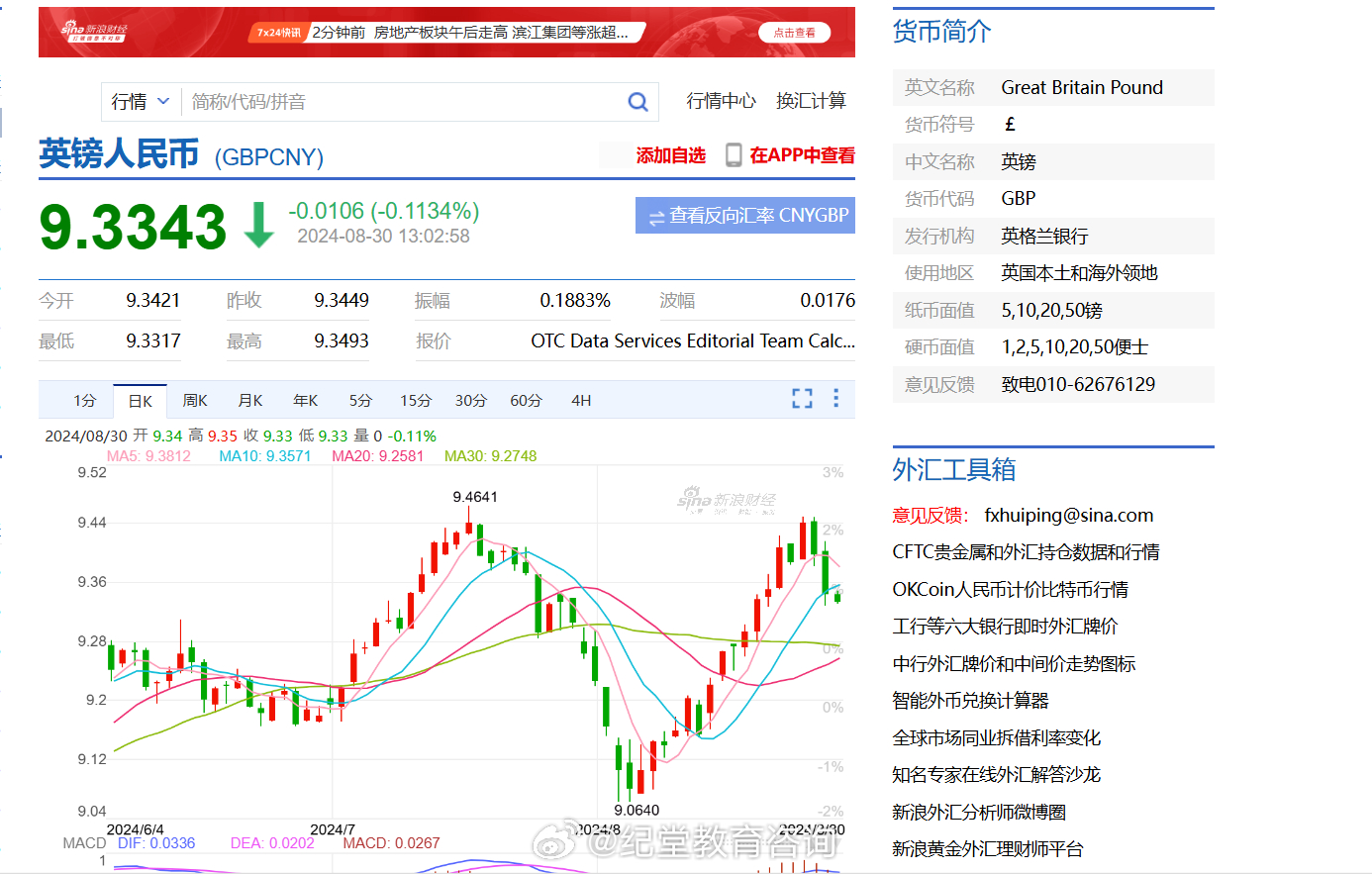Open CFTC贵金属和外汇持仓数据和行情 link
This screenshot has width=1372, height=874.
click(x=1026, y=552)
